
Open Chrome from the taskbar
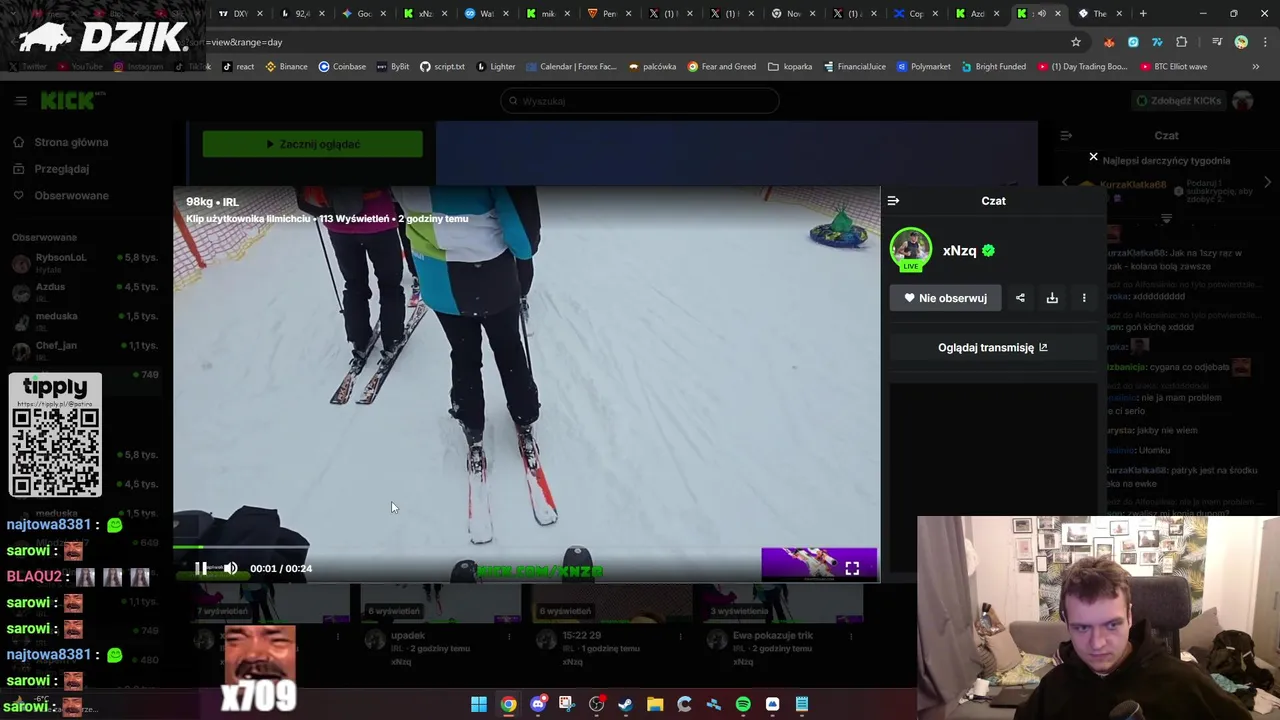[509, 704]
